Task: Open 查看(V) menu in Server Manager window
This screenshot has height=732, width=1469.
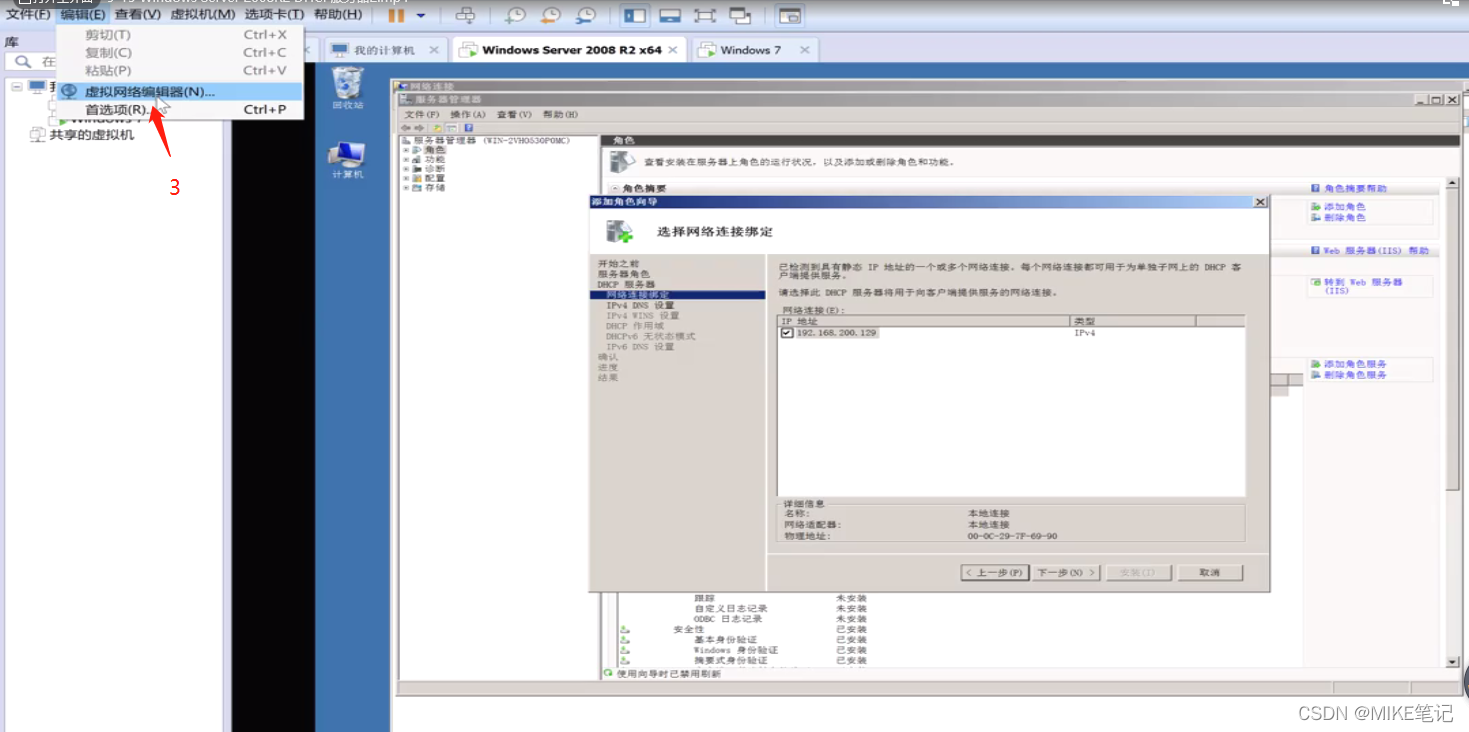Action: tap(514, 115)
